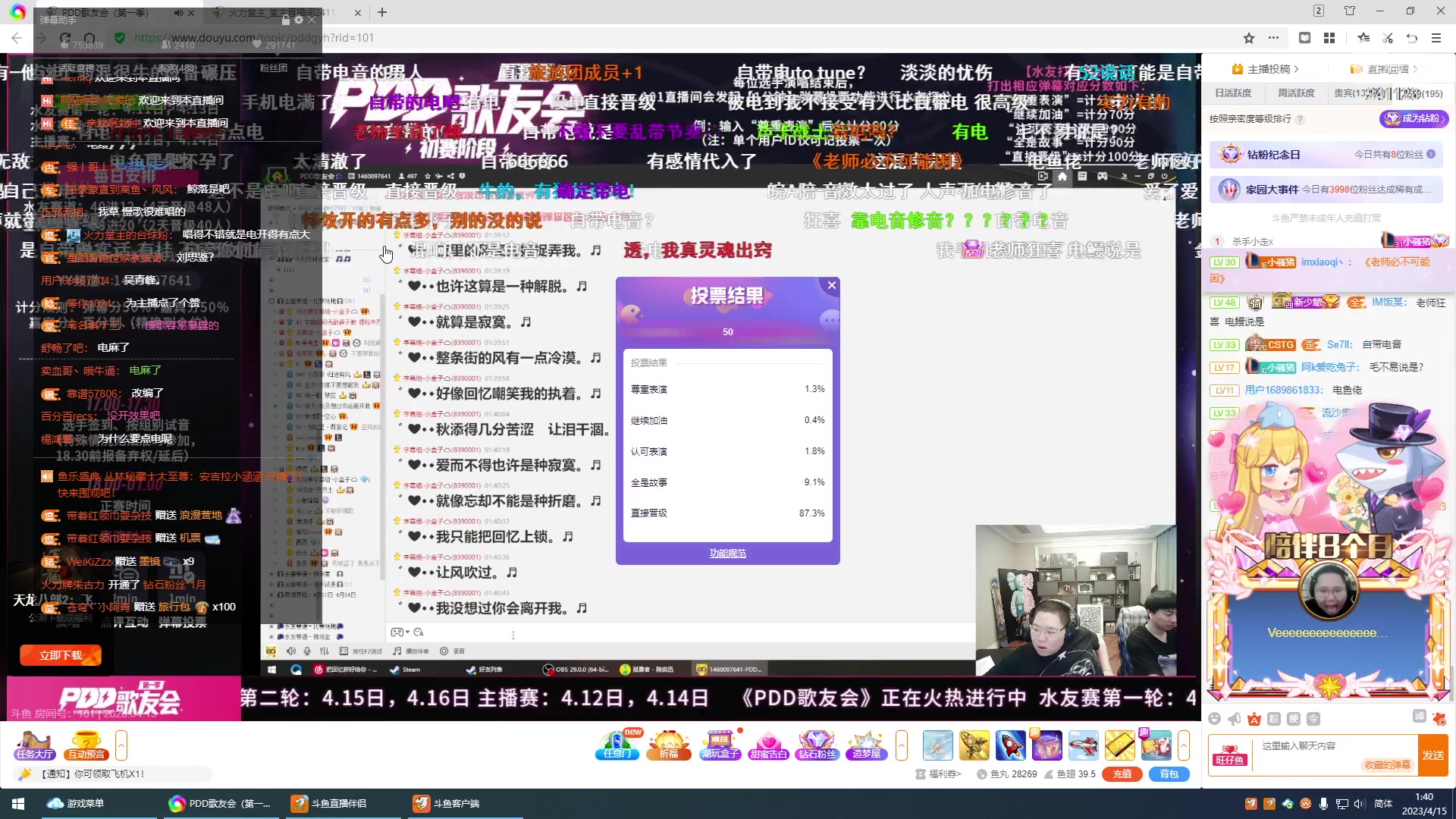The image size is (1456, 819).
Task: Switch to the 周活跃度 tab
Action: point(1296,93)
